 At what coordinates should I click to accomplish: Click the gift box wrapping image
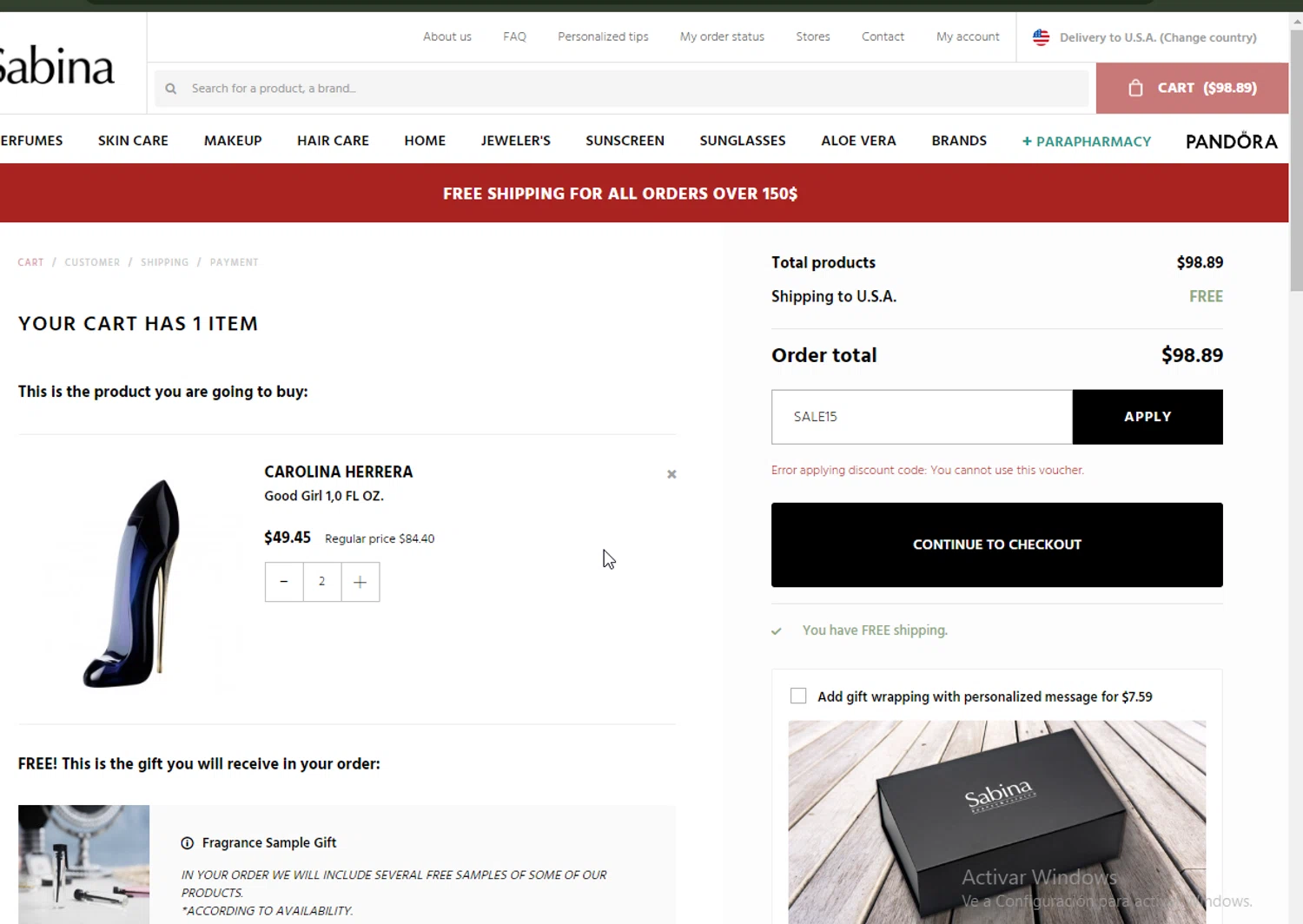click(997, 822)
